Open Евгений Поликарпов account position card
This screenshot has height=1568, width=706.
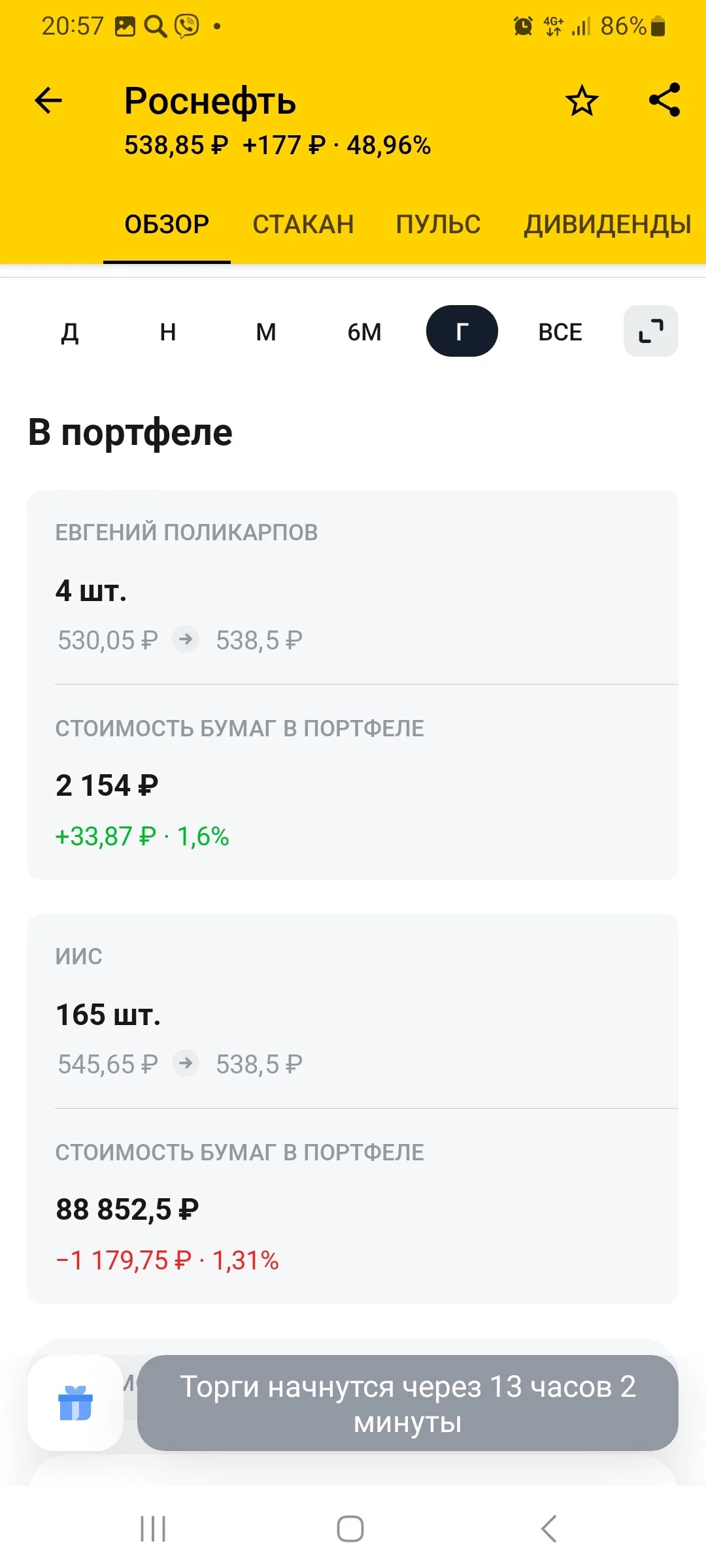click(353, 685)
